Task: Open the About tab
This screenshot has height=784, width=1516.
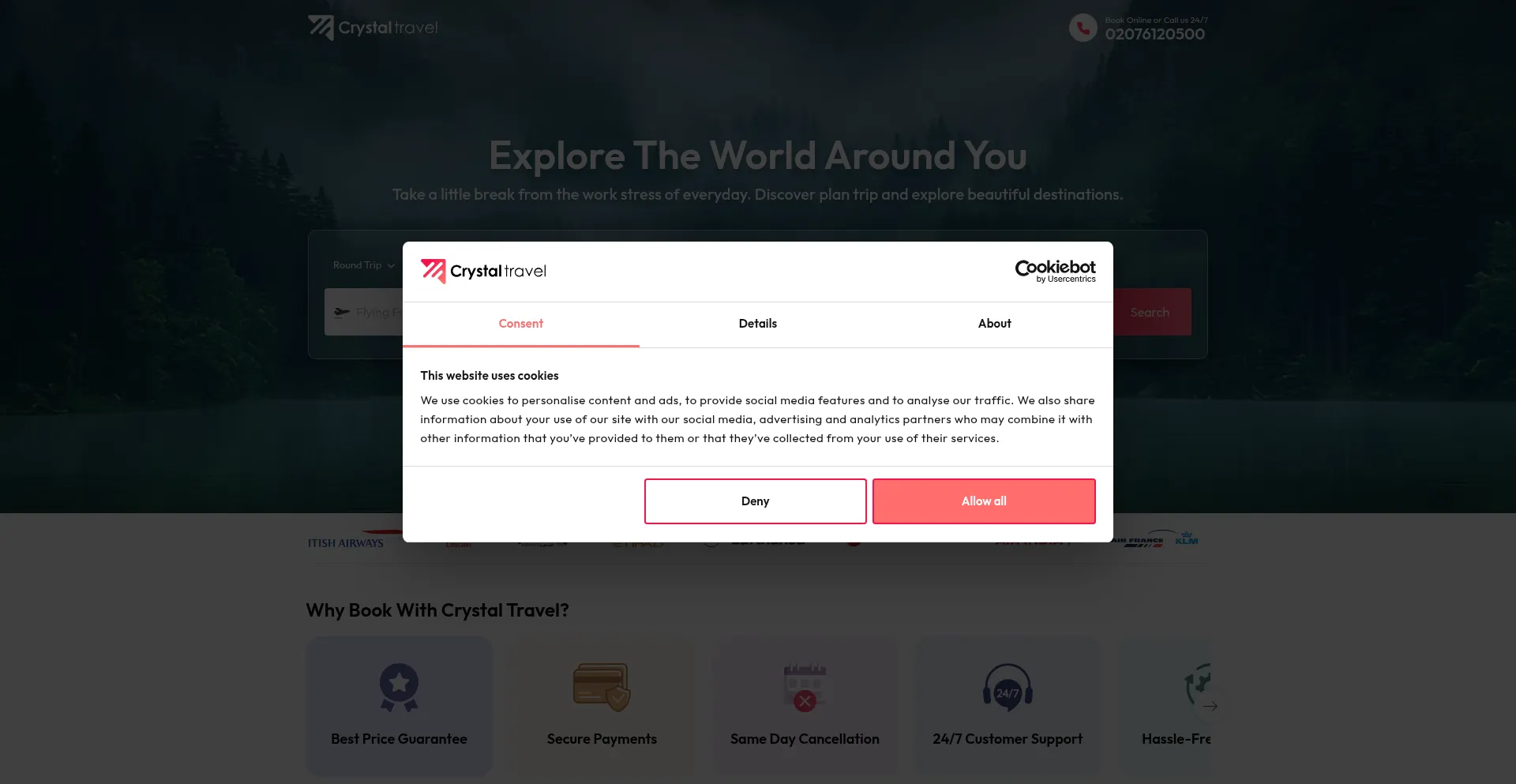Action: point(995,324)
